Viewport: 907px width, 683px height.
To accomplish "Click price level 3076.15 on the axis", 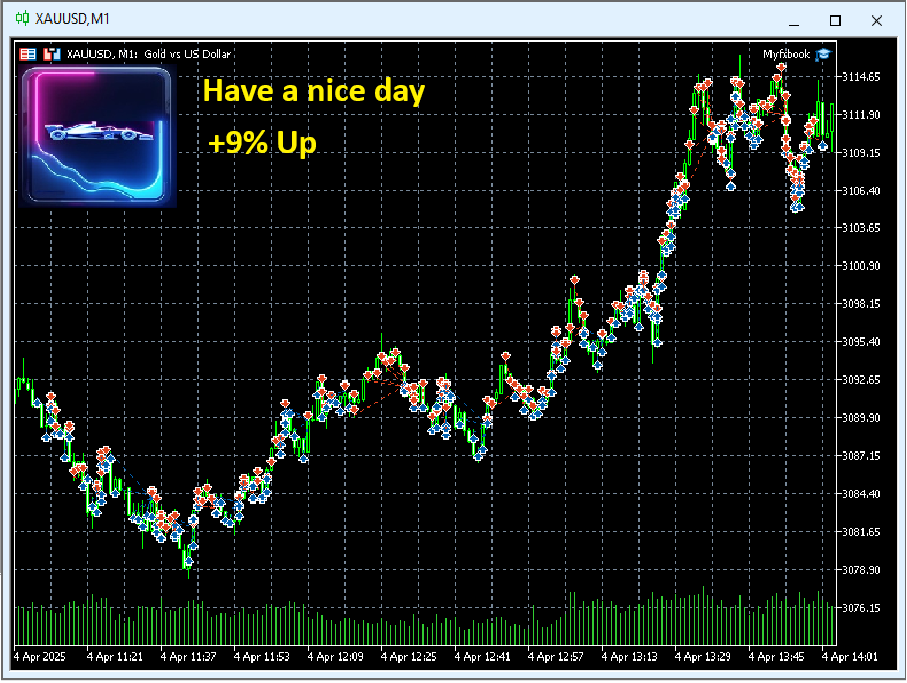I will (x=861, y=608).
